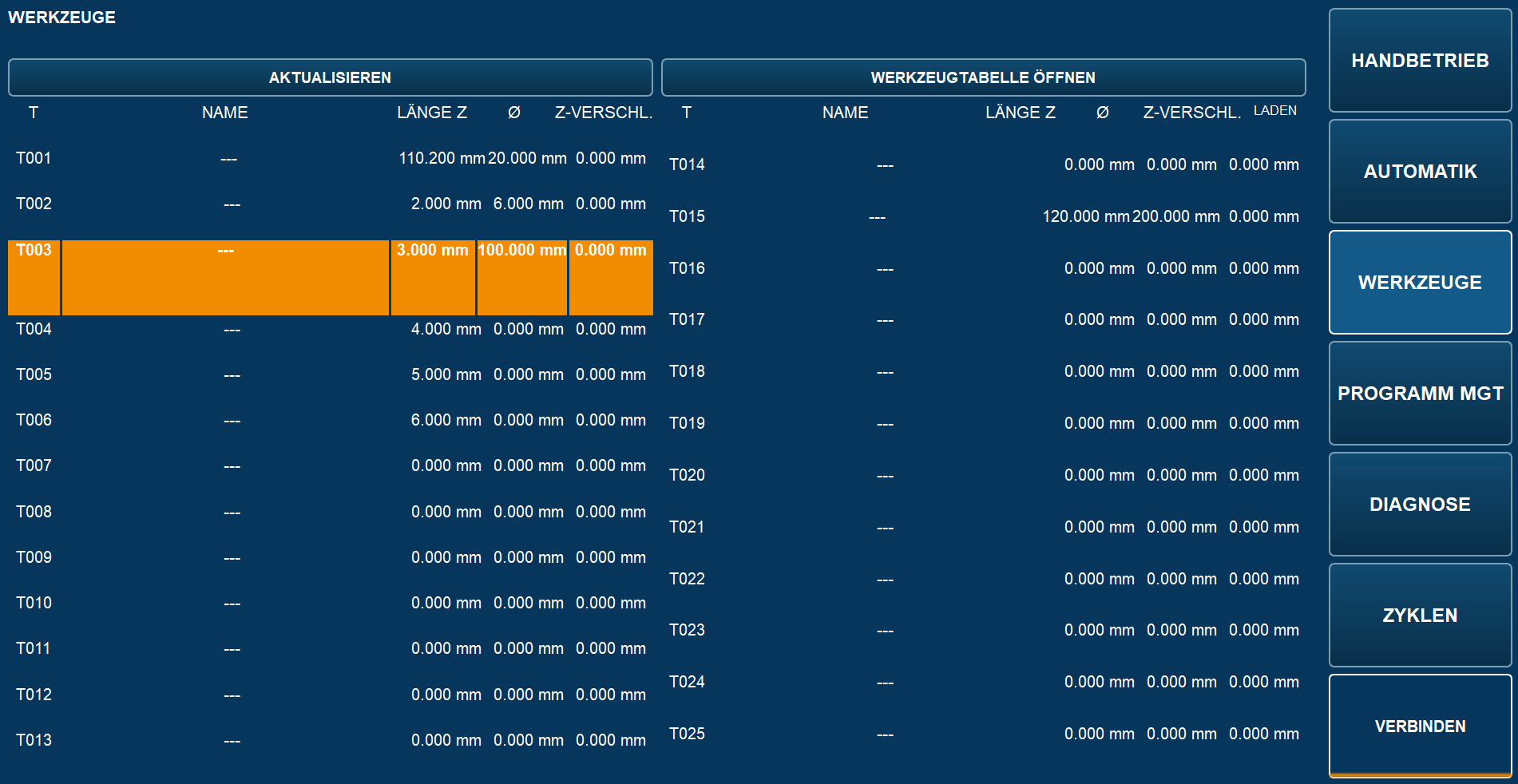Screen dimensions: 1518x784
Task: Select tool row T014
Action: [x=984, y=164]
